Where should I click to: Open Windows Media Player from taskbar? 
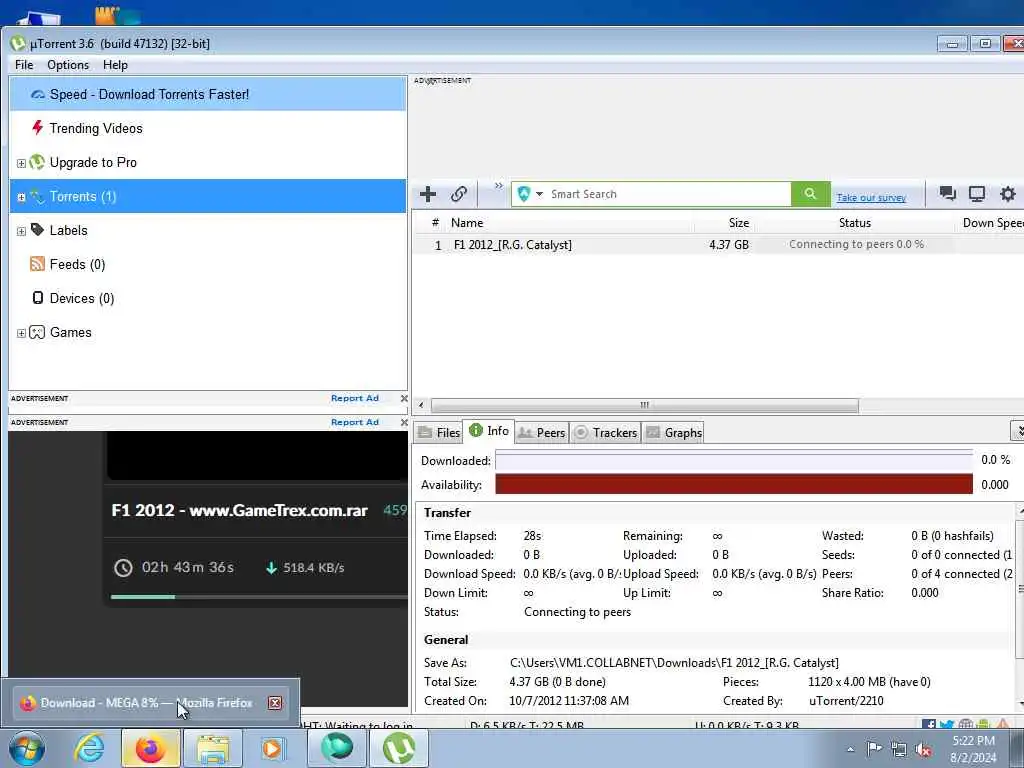pyautogui.click(x=273, y=748)
